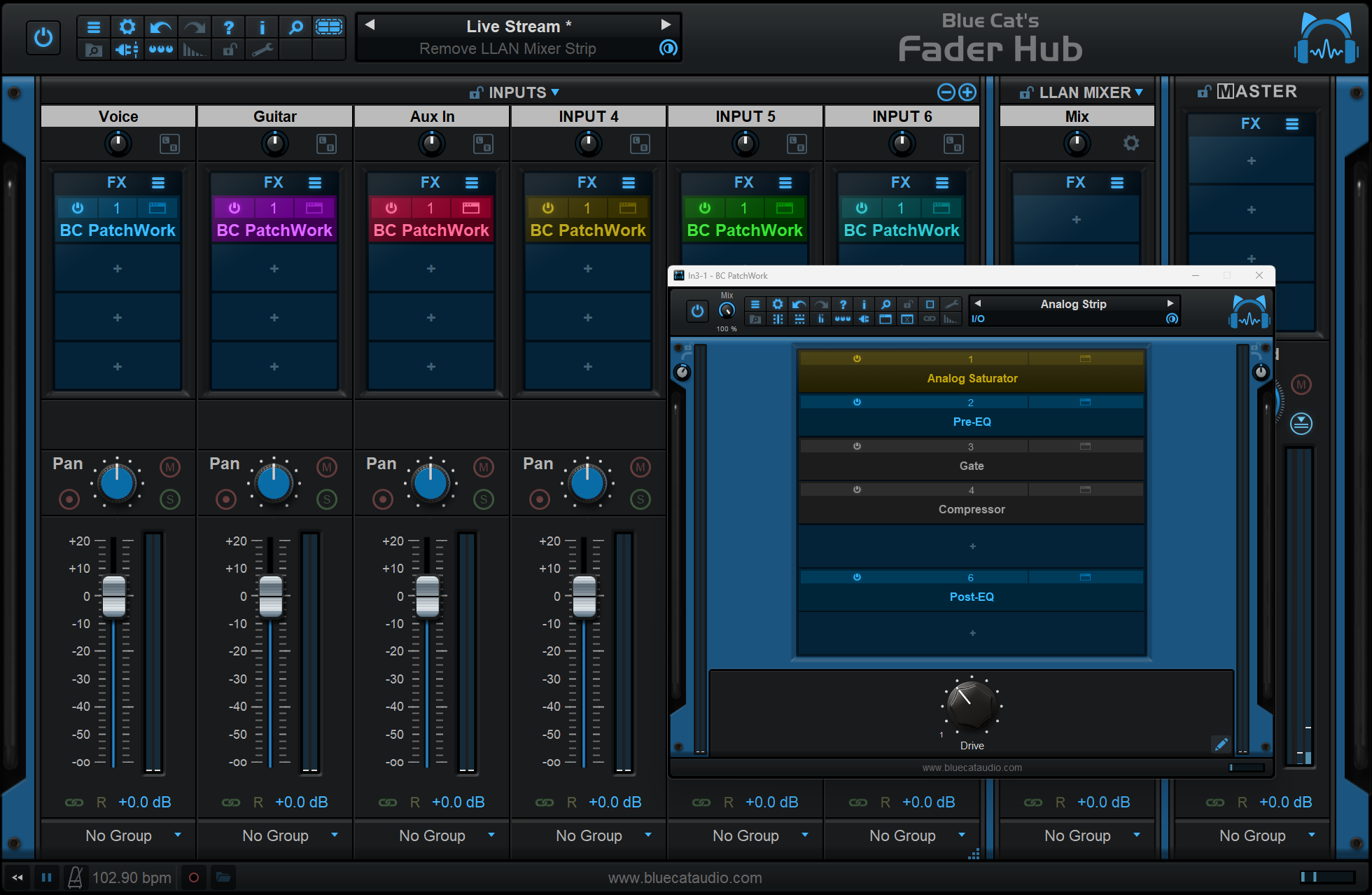Click the undo arrow in Fader Hub toolbar
1372x895 pixels.
pyautogui.click(x=161, y=27)
